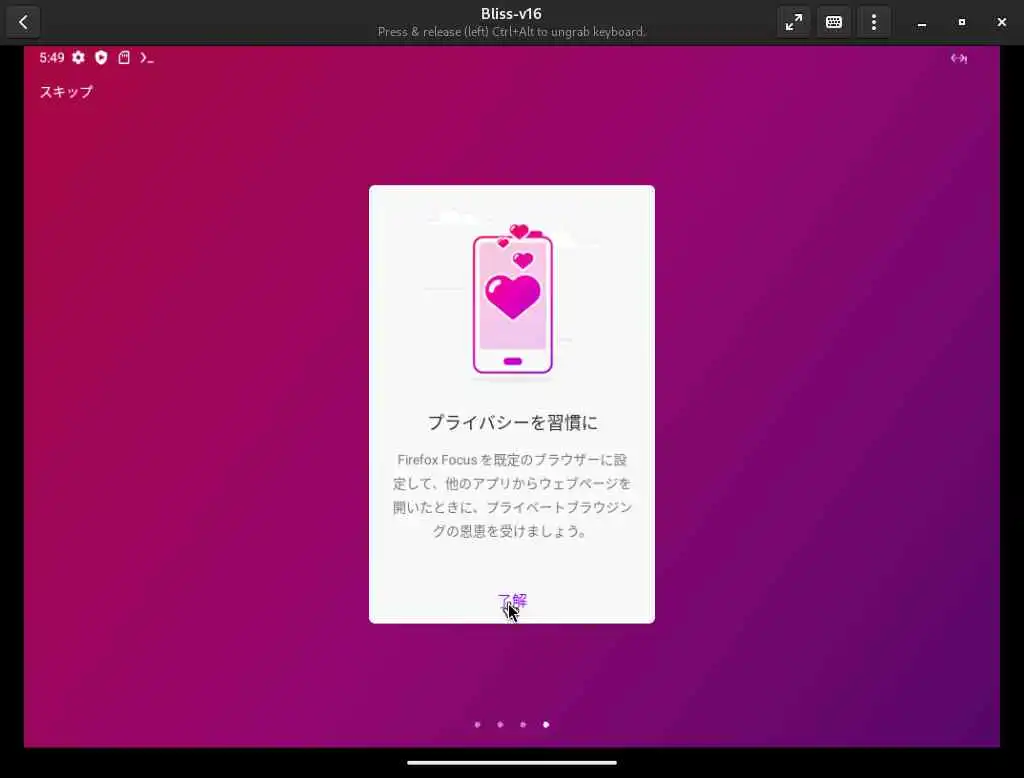Click the terminal prompt status icon
The image size is (1024, 778).
tap(147, 58)
